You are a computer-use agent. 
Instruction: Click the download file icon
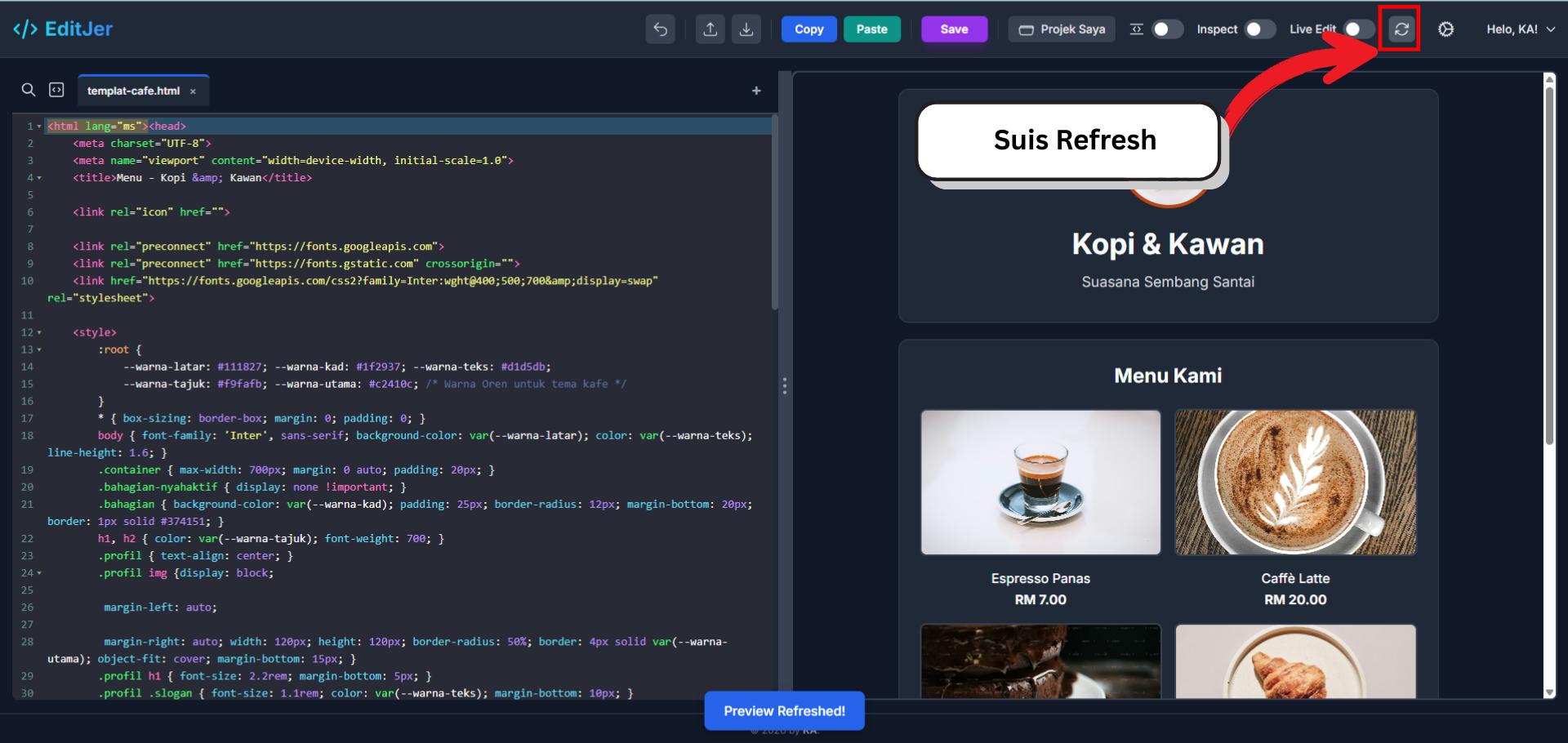point(746,29)
